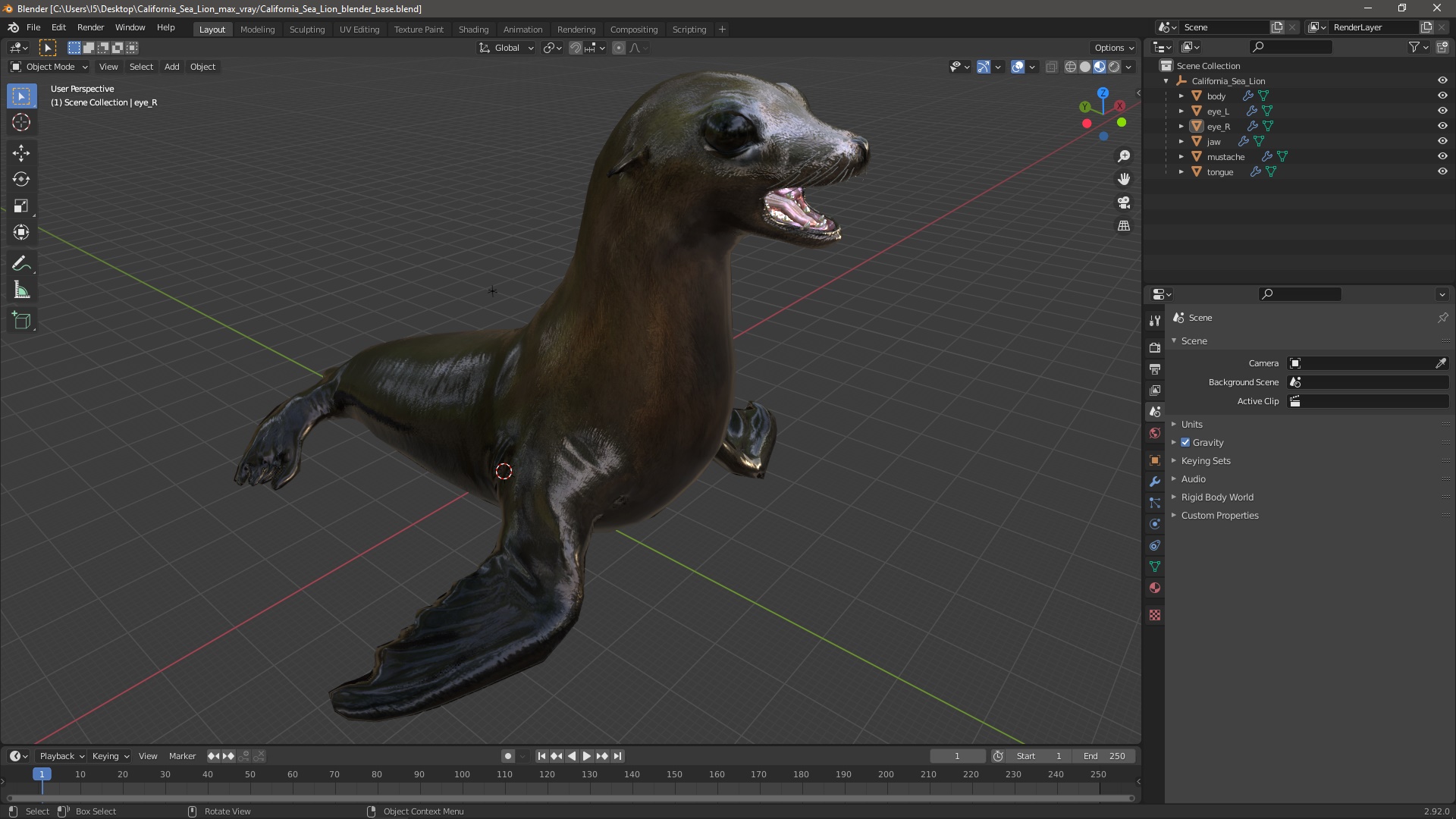Open the Playback dropdown in timeline

tap(61, 756)
